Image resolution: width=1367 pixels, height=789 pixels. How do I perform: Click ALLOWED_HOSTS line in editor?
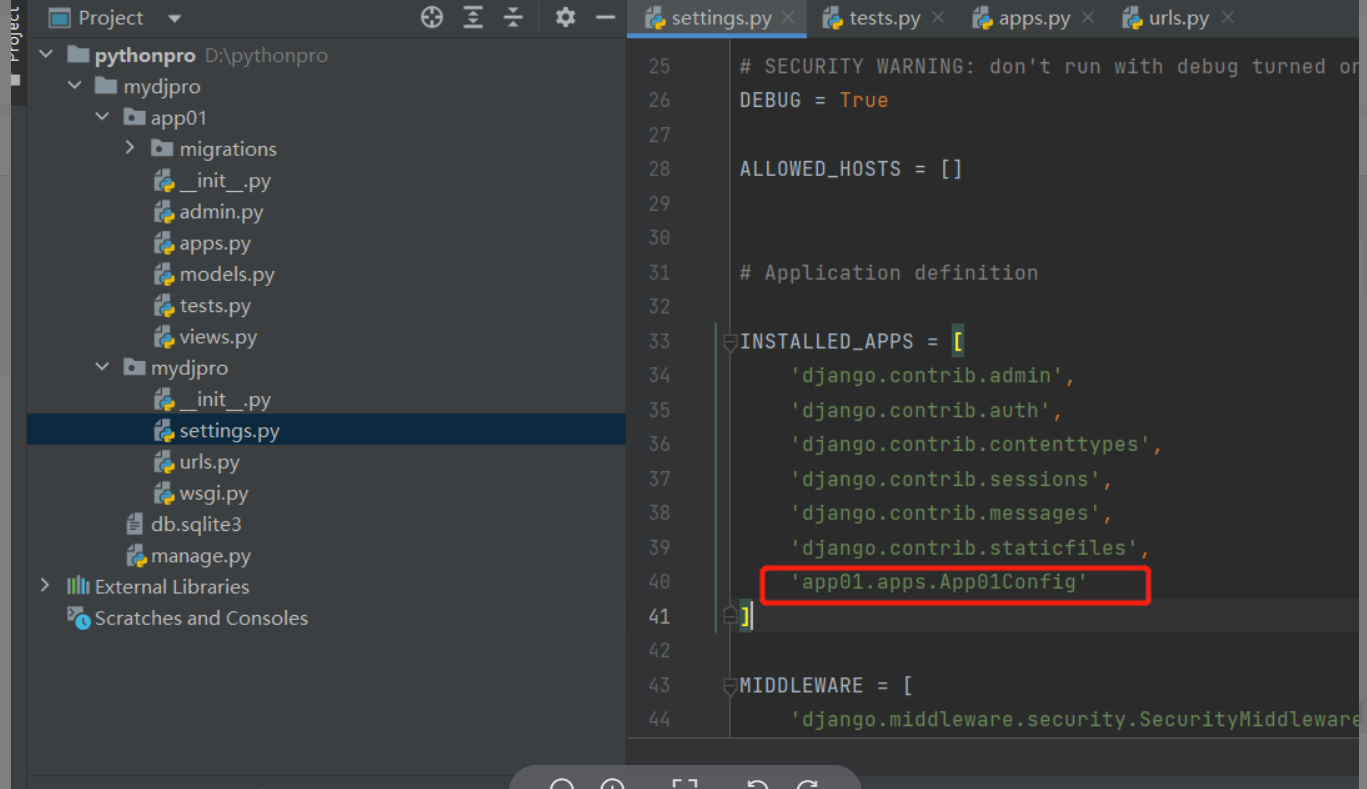(x=851, y=169)
